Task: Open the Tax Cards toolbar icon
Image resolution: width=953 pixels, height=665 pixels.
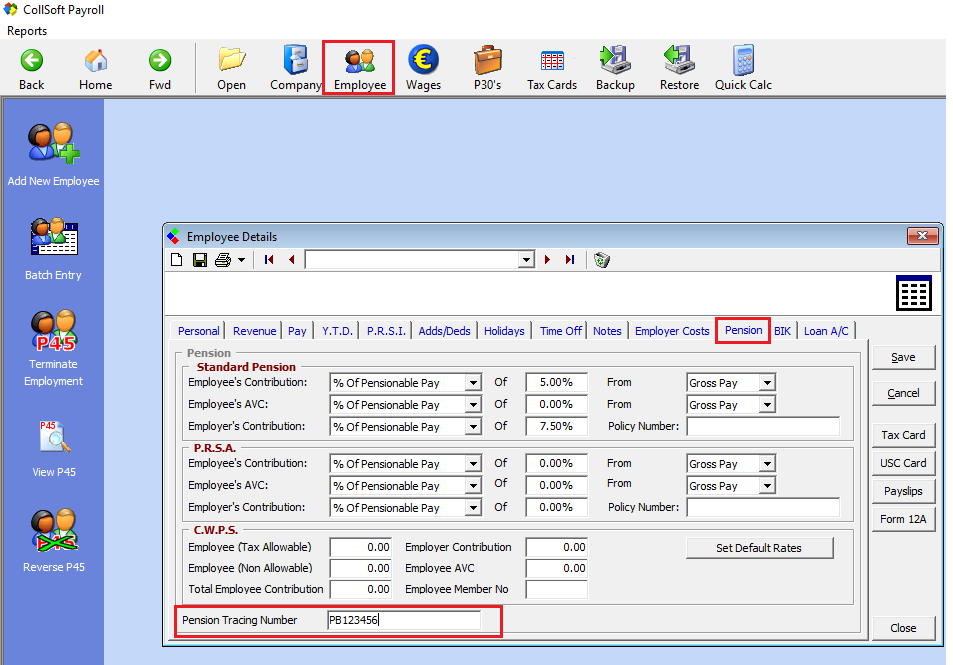Action: (551, 68)
